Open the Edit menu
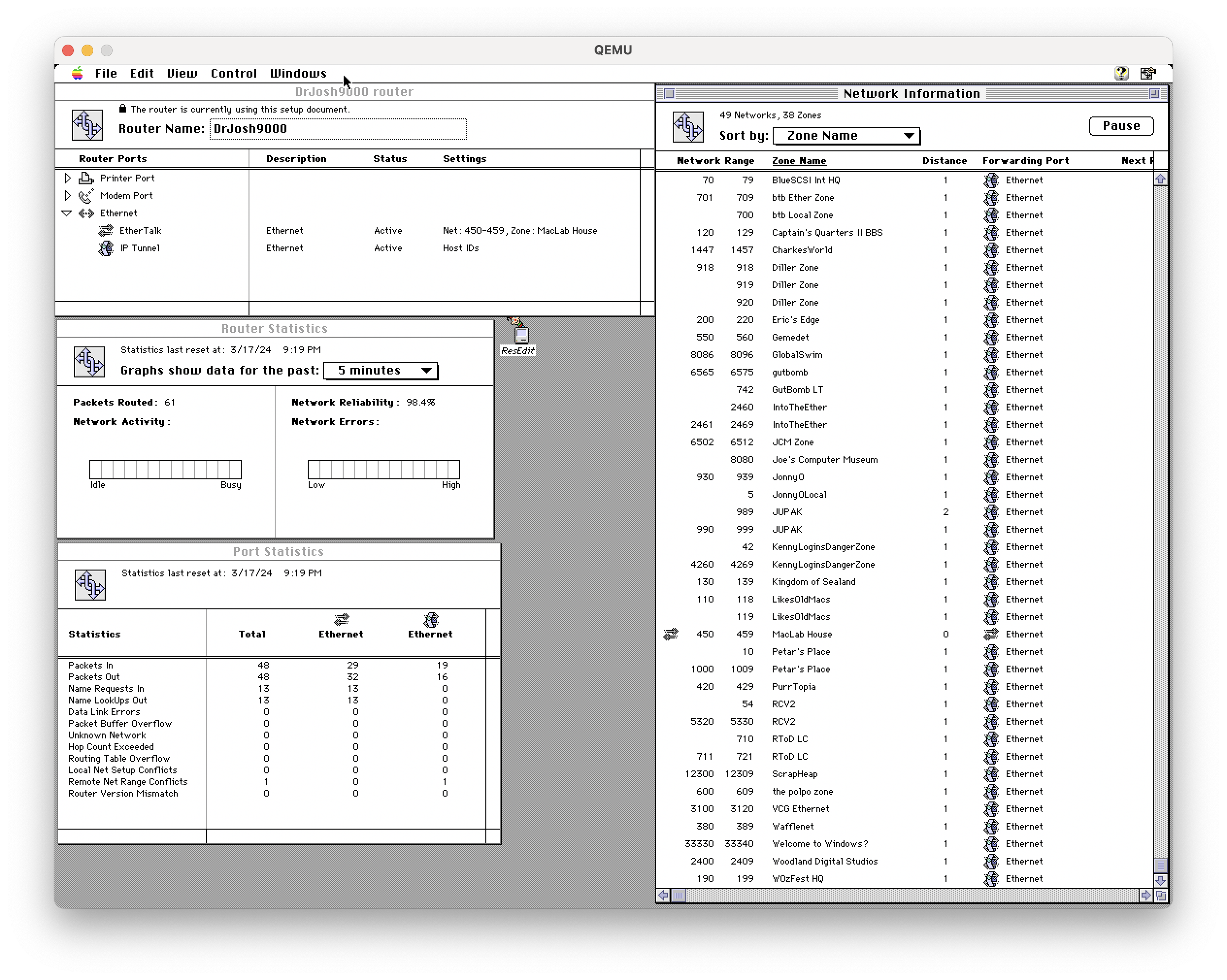Image resolution: width=1227 pixels, height=980 pixels. tap(142, 73)
